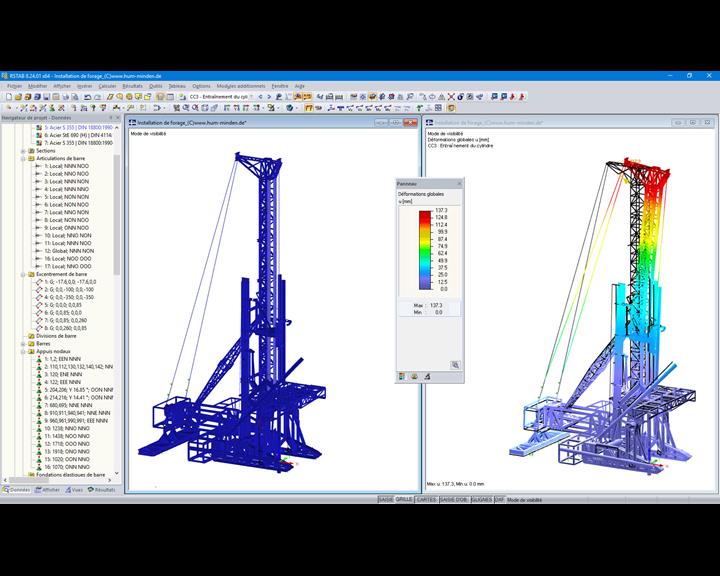Screen dimensions: 720x576
Task: Click the filter tab icon at Panneau bottom
Action: click(427, 377)
